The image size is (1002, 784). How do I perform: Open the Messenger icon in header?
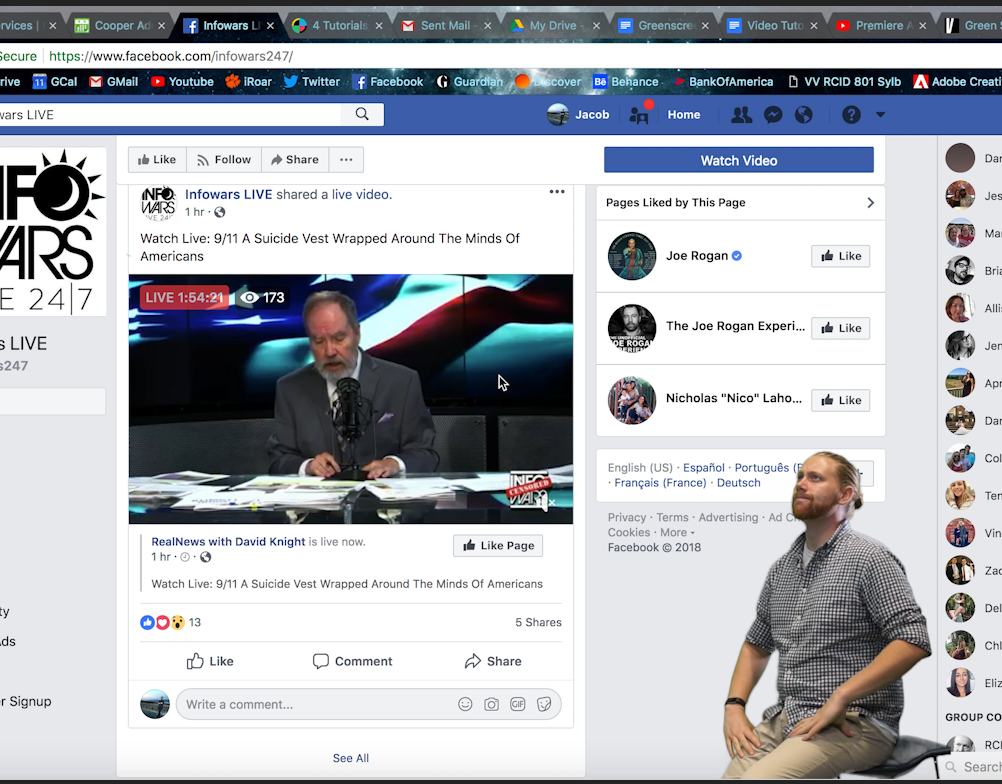pyautogui.click(x=773, y=115)
